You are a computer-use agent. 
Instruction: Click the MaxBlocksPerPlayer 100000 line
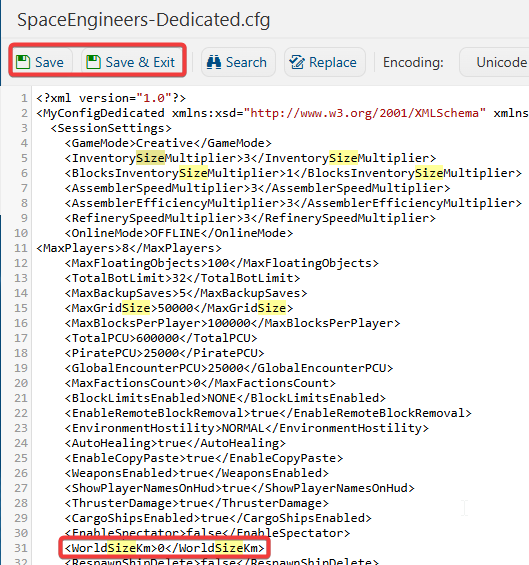click(232, 323)
